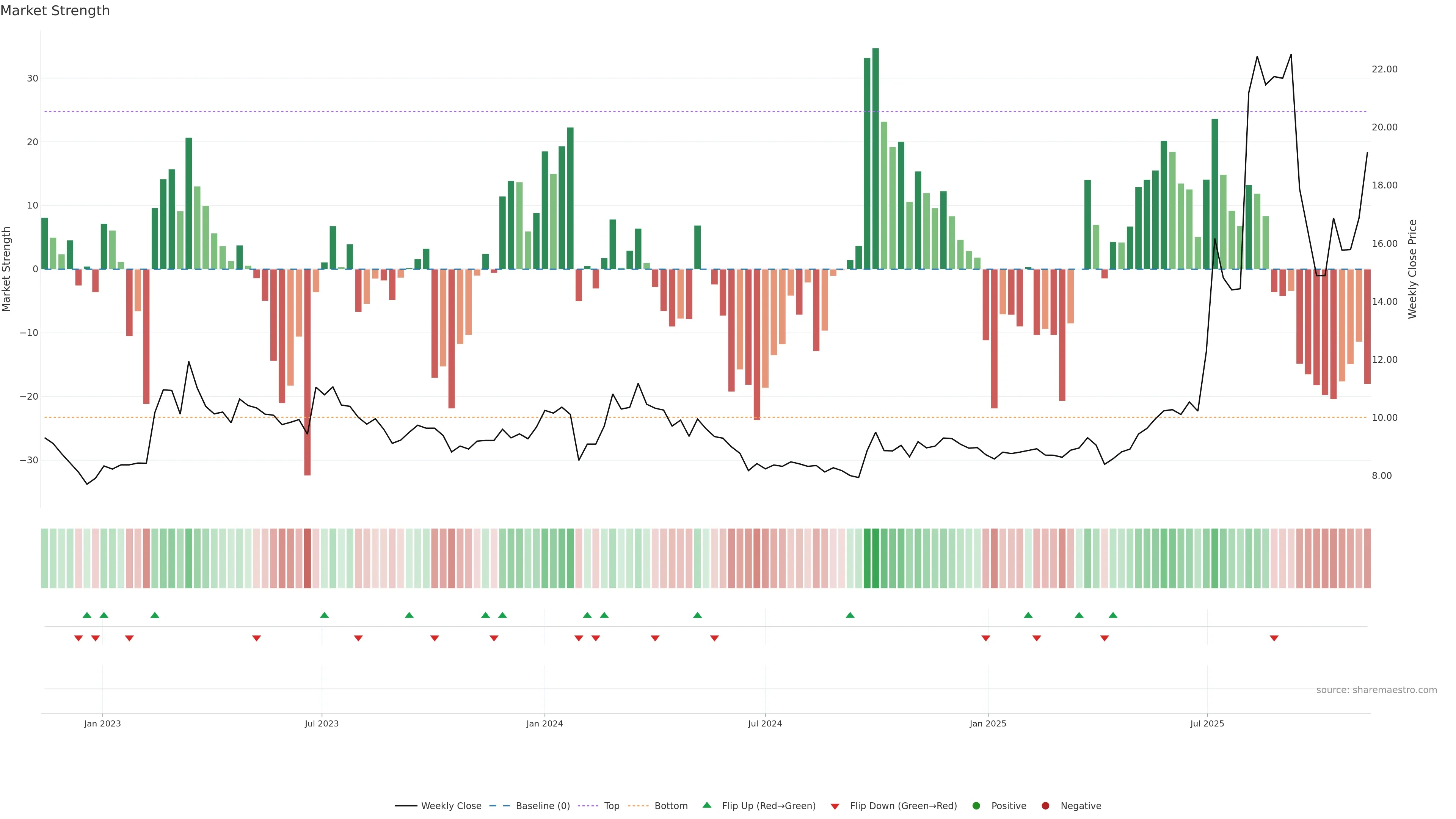This screenshot has height=819, width=1456.
Task: Click the first red flip-down triangle marker
Action: tap(78, 638)
